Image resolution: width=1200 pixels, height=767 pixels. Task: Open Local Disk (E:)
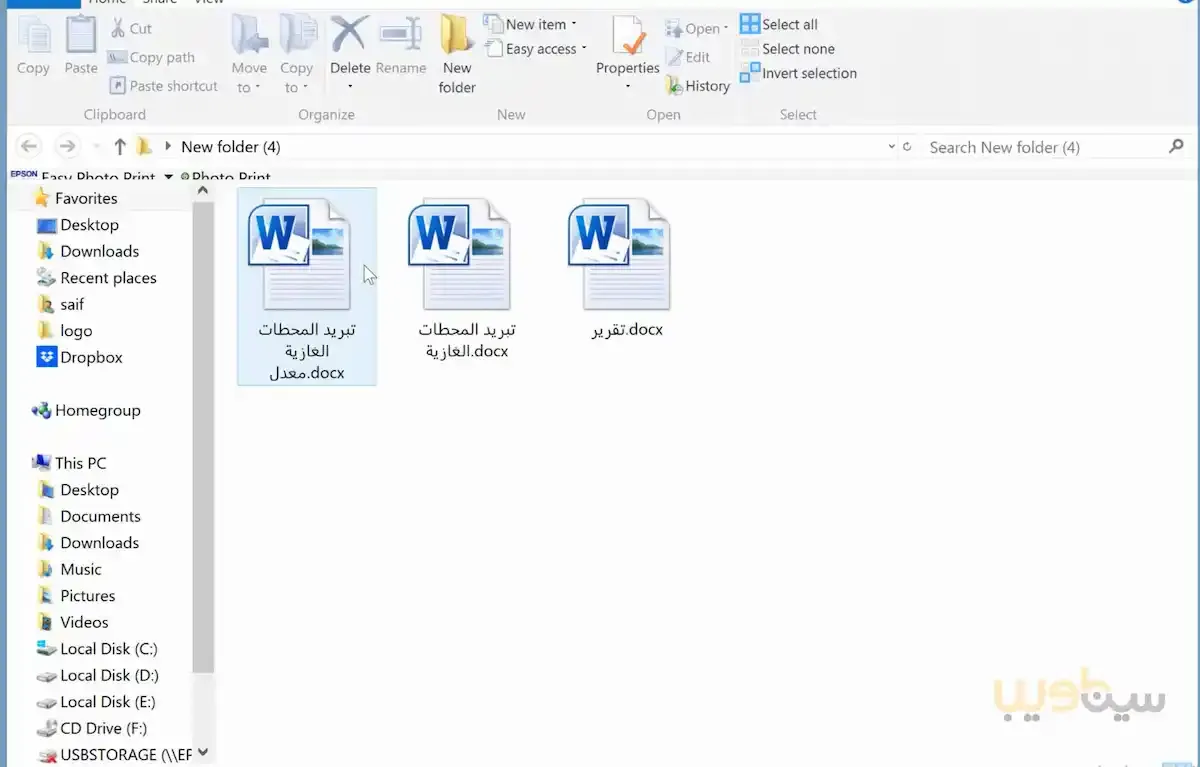(97, 702)
